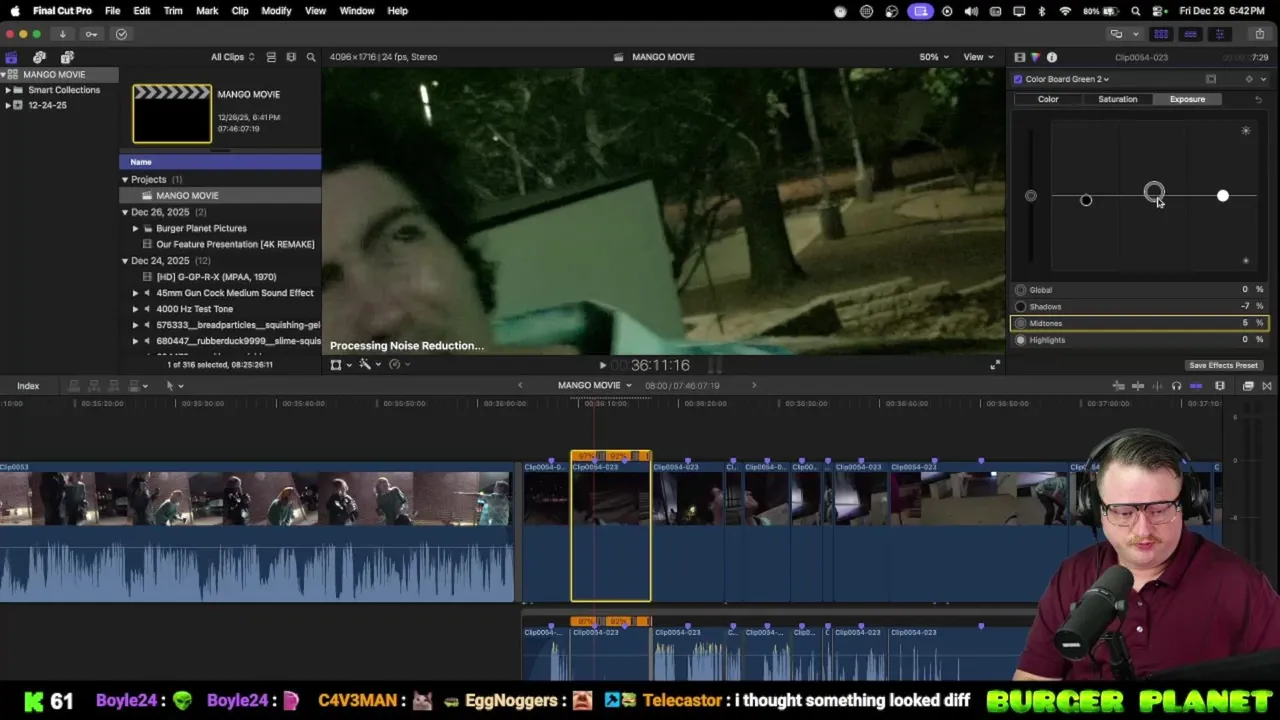Toggle skimming icon in timeline bar

point(1138,386)
